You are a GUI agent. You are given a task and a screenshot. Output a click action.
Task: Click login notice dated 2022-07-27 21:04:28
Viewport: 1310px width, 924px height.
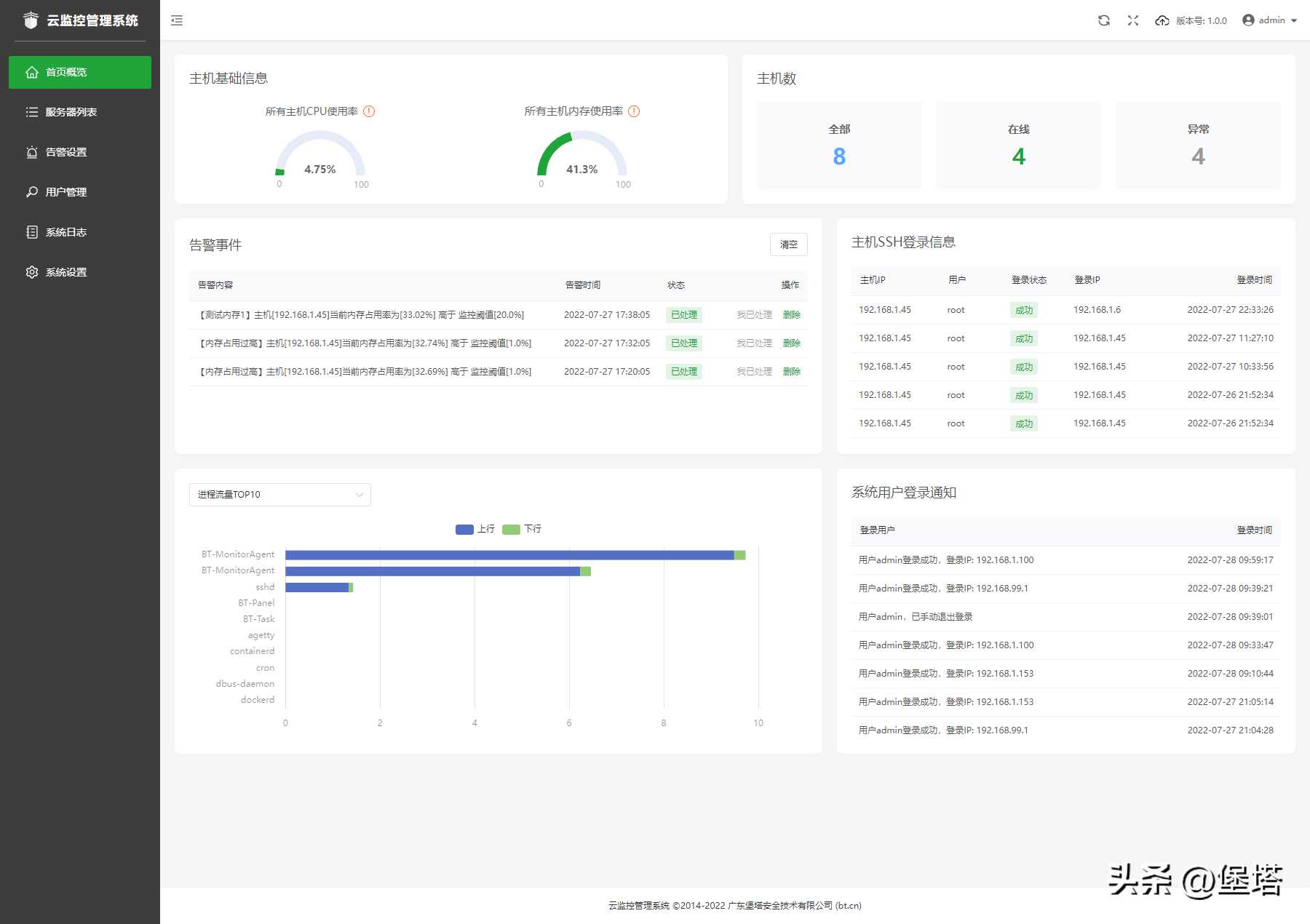(x=1066, y=730)
